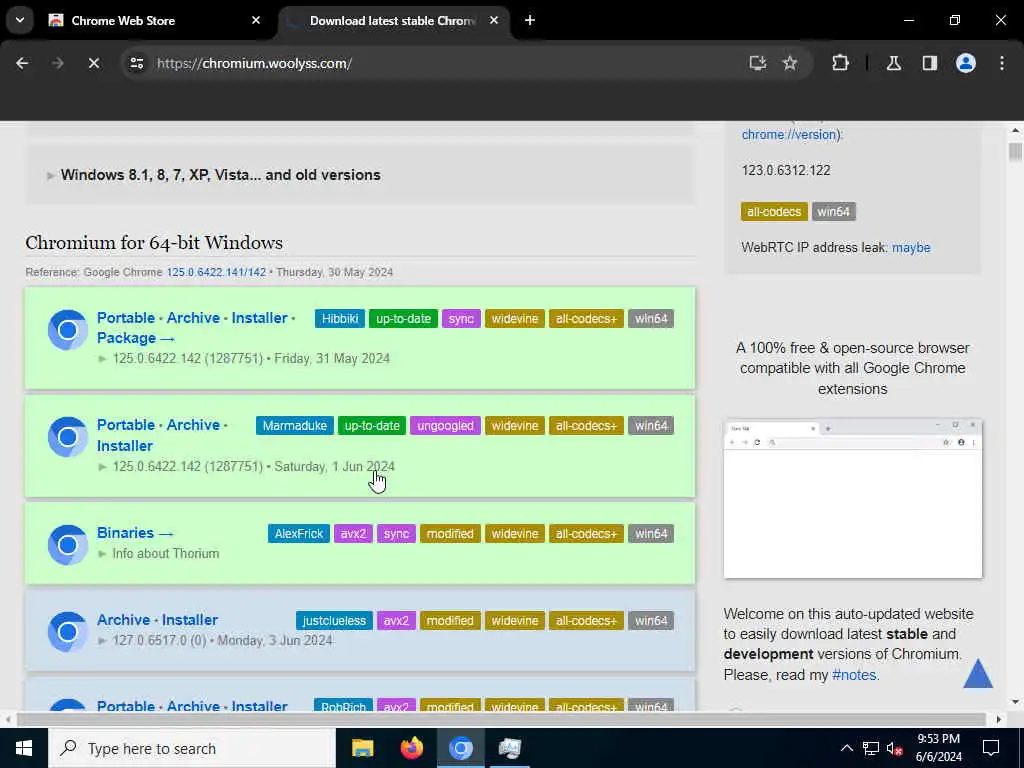Open Portable link in Hibbiki row
This screenshot has width=1024, height=768.
(x=126, y=318)
